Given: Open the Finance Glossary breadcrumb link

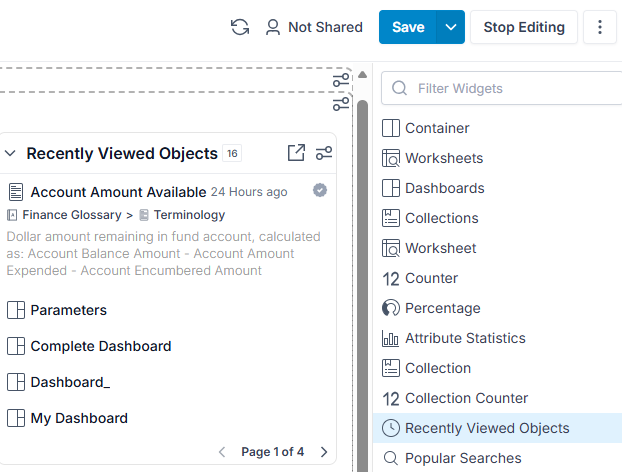Looking at the screenshot, I should 72,215.
